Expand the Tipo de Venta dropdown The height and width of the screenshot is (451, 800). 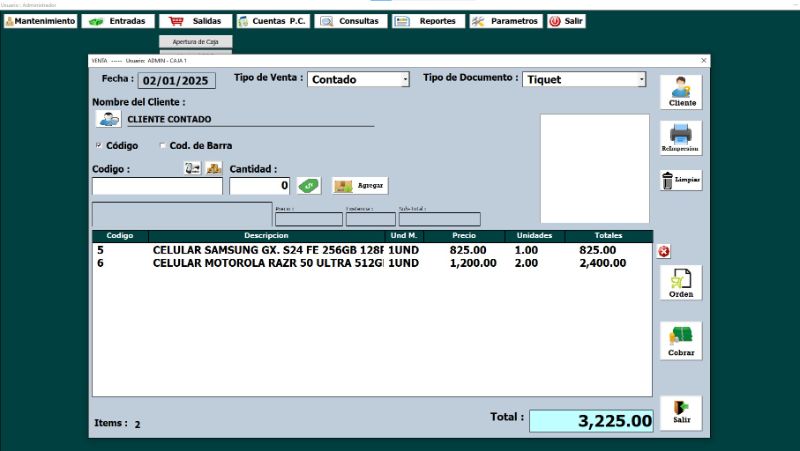pyautogui.click(x=405, y=80)
